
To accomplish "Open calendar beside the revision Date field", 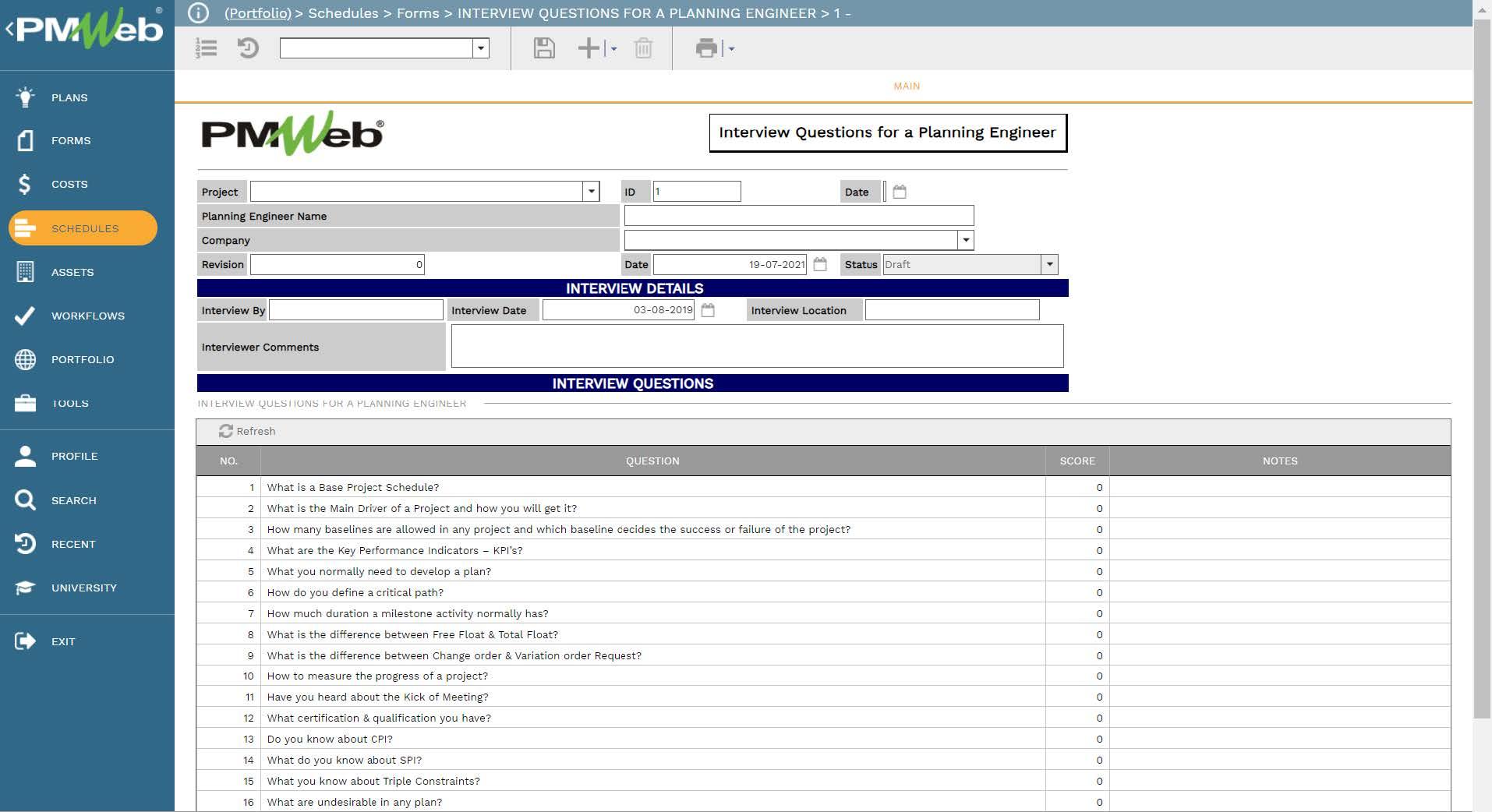I will [820, 264].
